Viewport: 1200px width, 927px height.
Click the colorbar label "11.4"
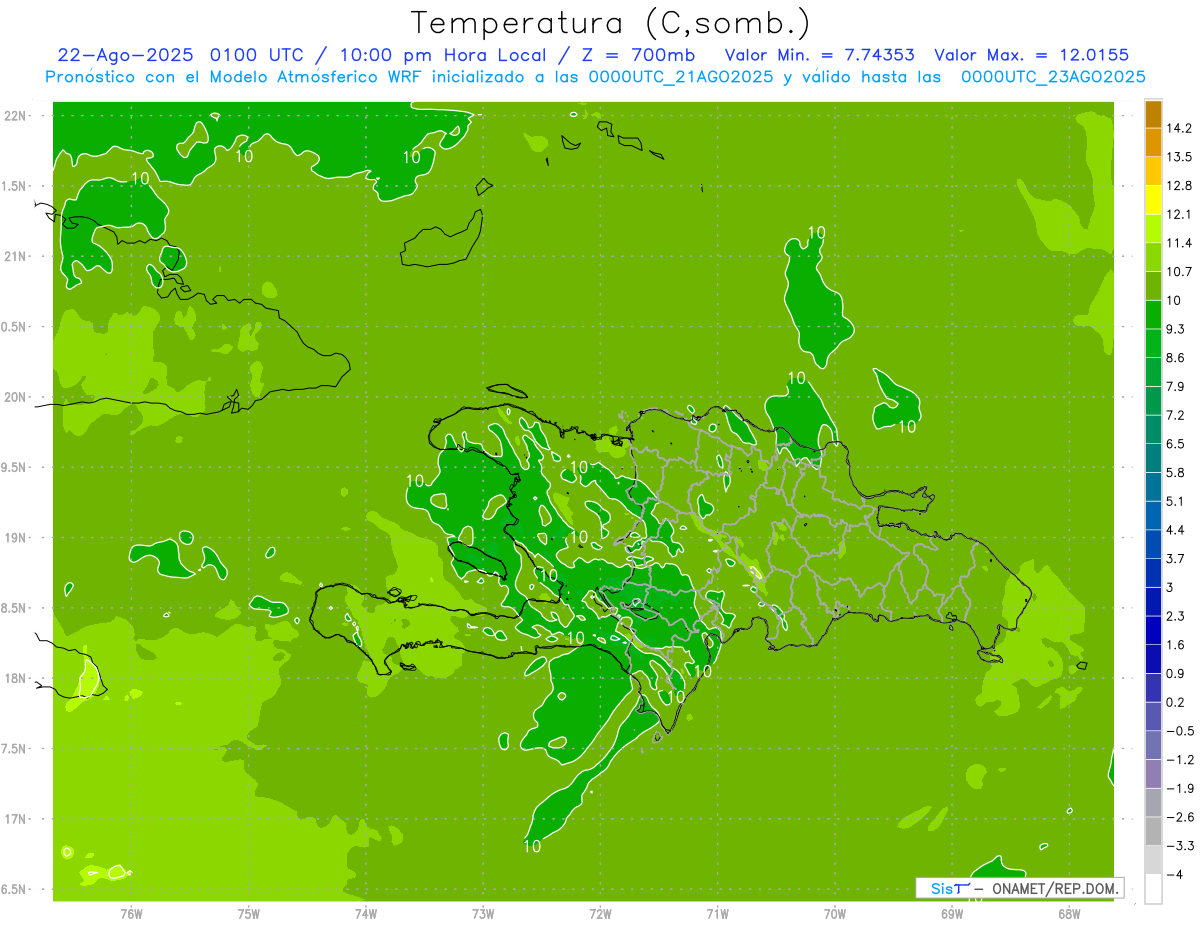point(1179,243)
